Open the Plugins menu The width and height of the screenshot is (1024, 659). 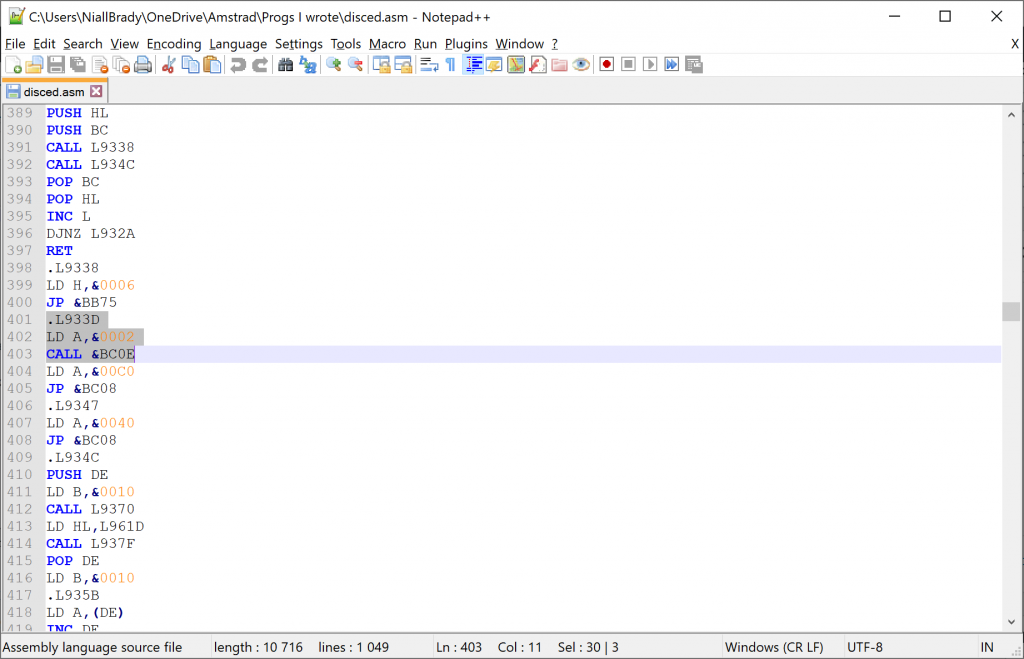point(466,44)
